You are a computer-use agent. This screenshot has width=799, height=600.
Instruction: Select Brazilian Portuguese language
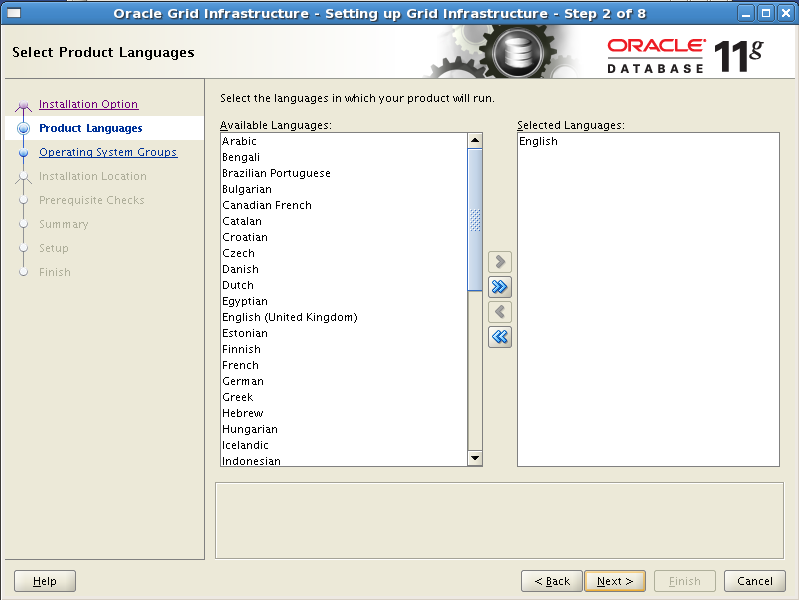(344, 173)
